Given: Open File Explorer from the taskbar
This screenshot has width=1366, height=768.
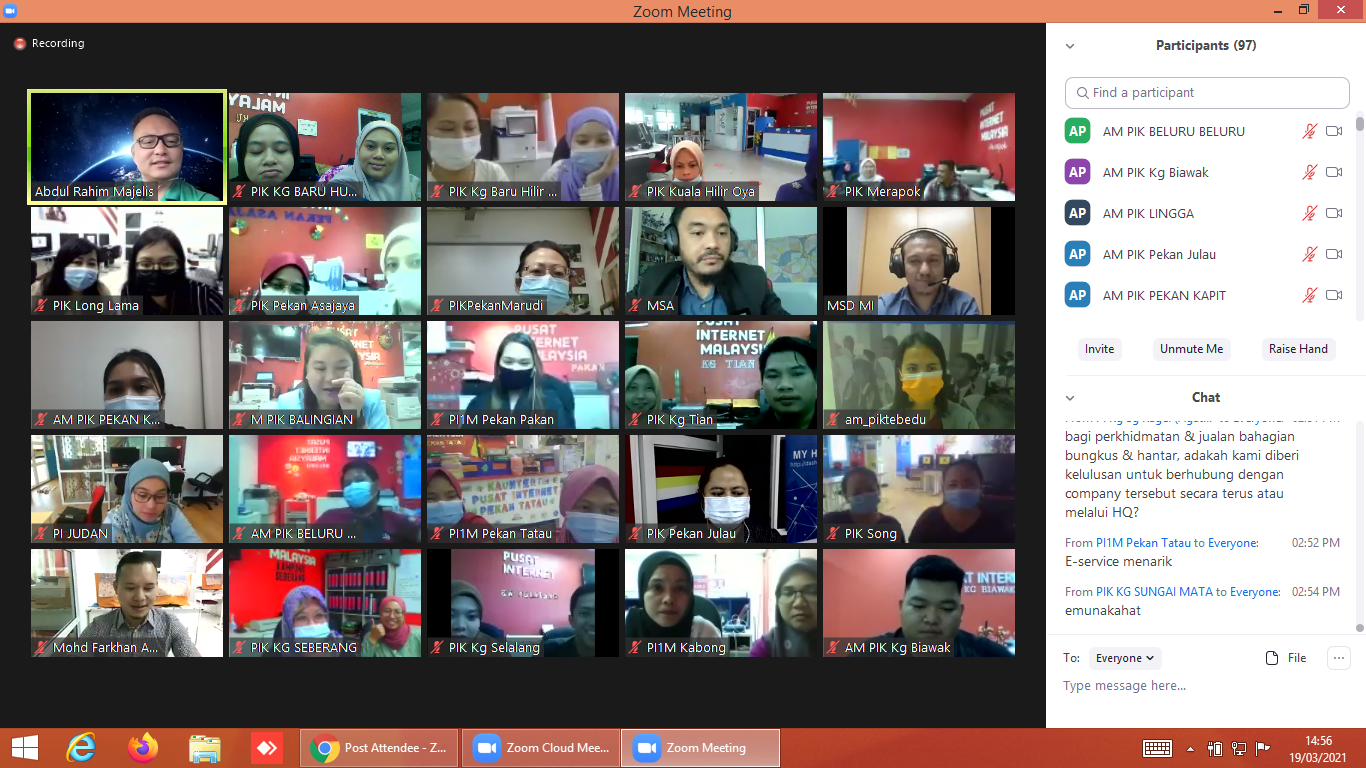Looking at the screenshot, I should tap(205, 747).
